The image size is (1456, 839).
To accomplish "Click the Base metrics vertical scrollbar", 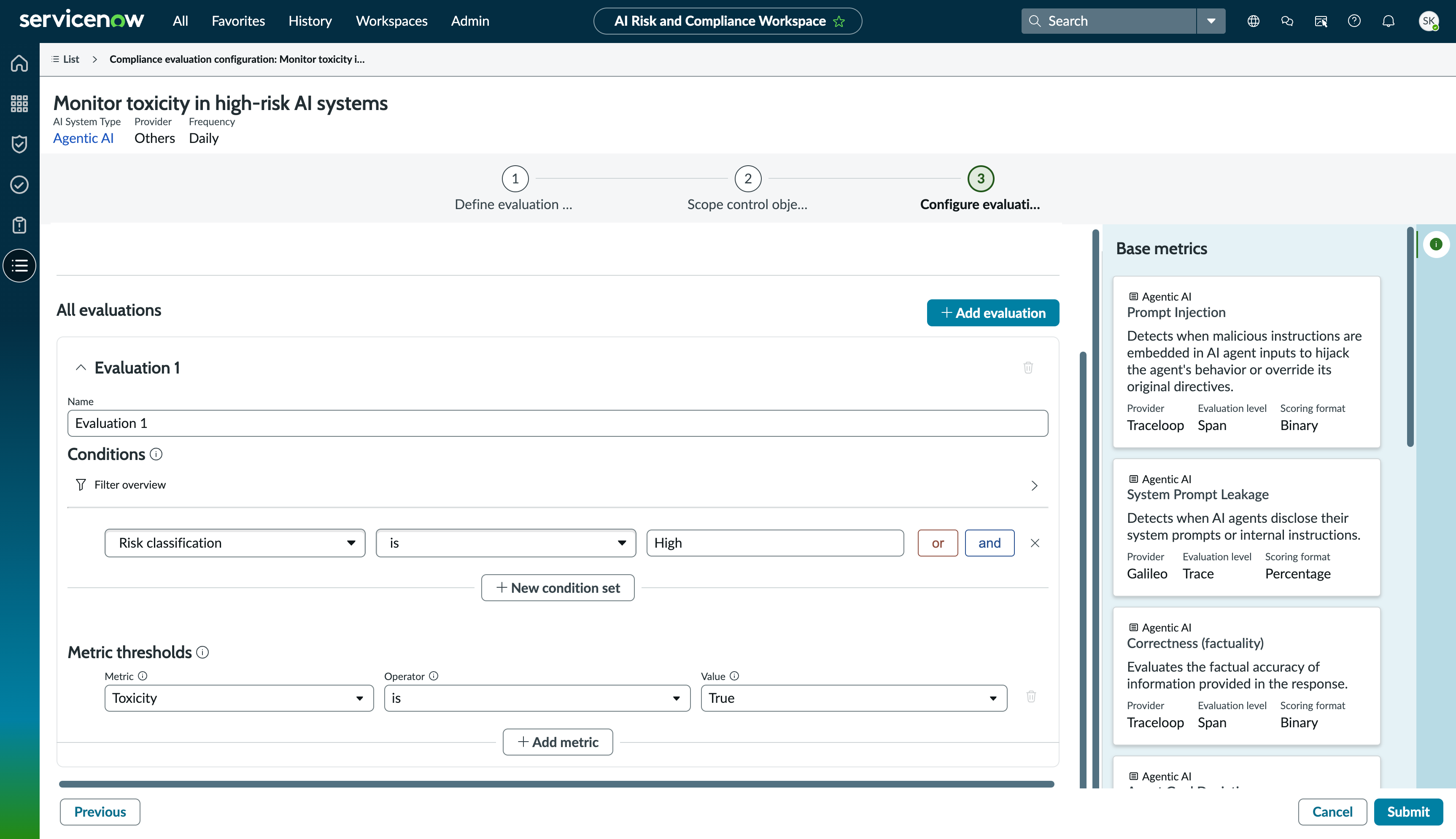I will click(1410, 337).
